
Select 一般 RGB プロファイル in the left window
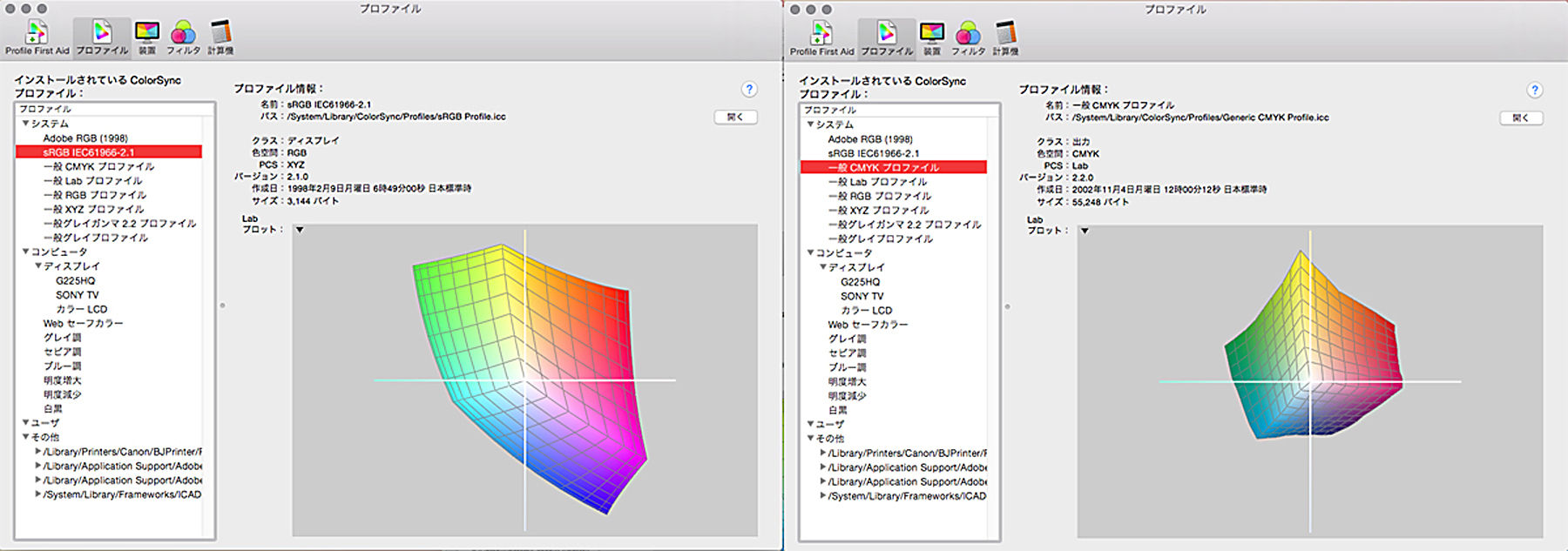click(94, 195)
